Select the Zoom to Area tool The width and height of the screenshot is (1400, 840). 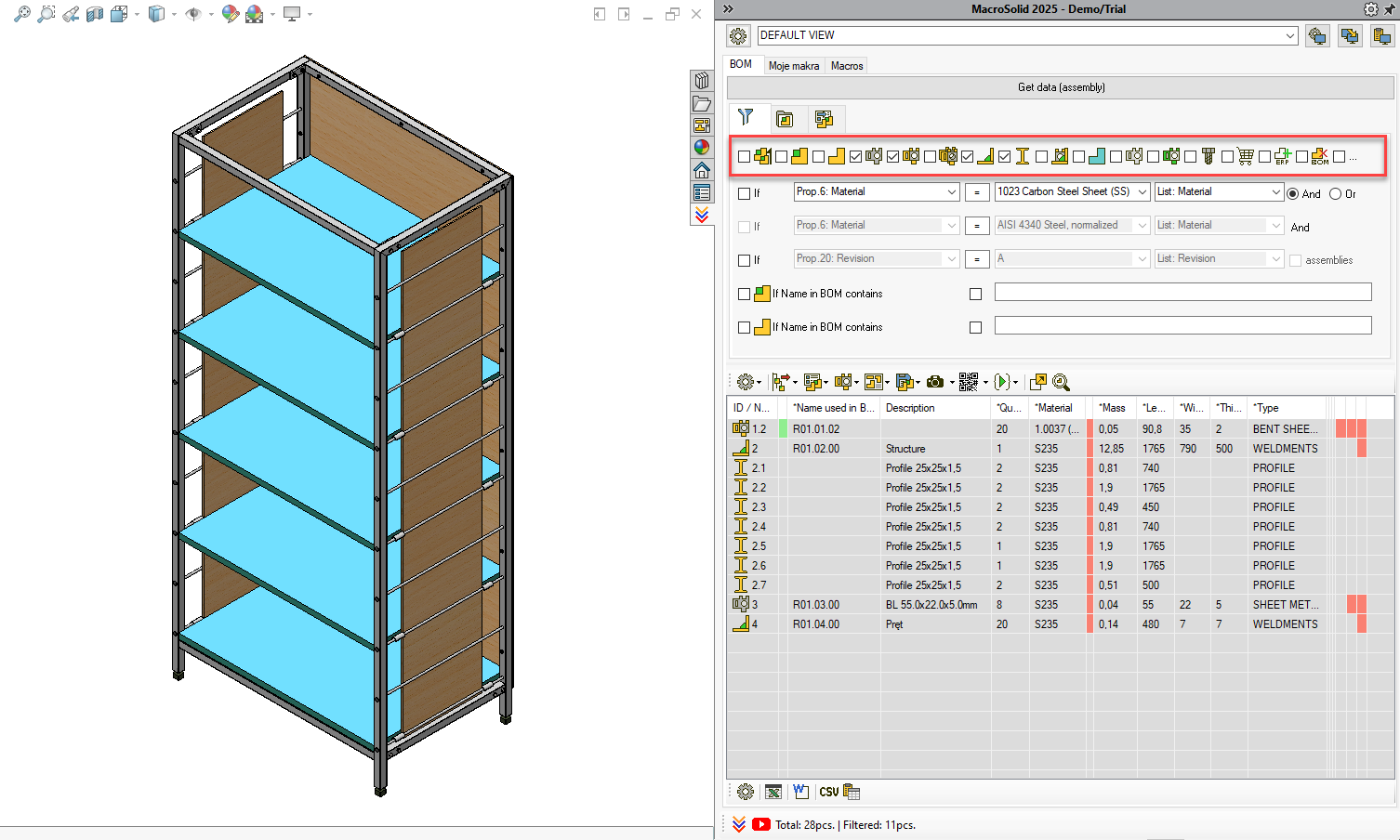pyautogui.click(x=46, y=14)
